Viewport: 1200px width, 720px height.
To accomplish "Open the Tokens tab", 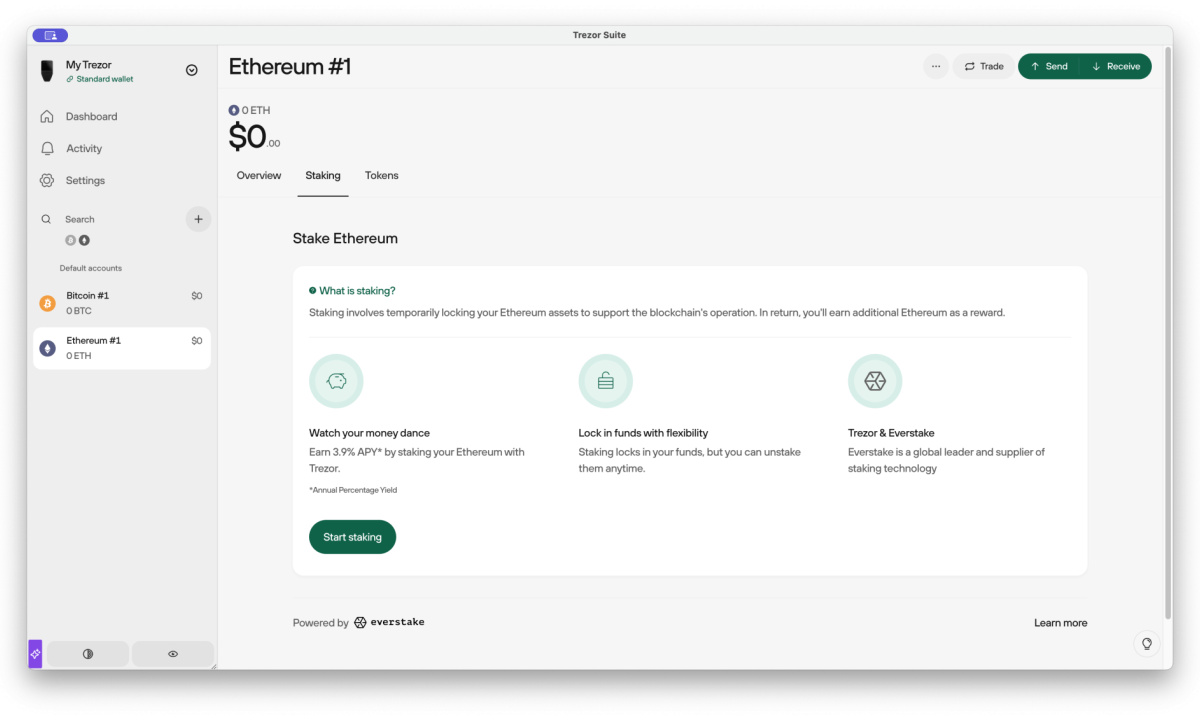I will [382, 176].
